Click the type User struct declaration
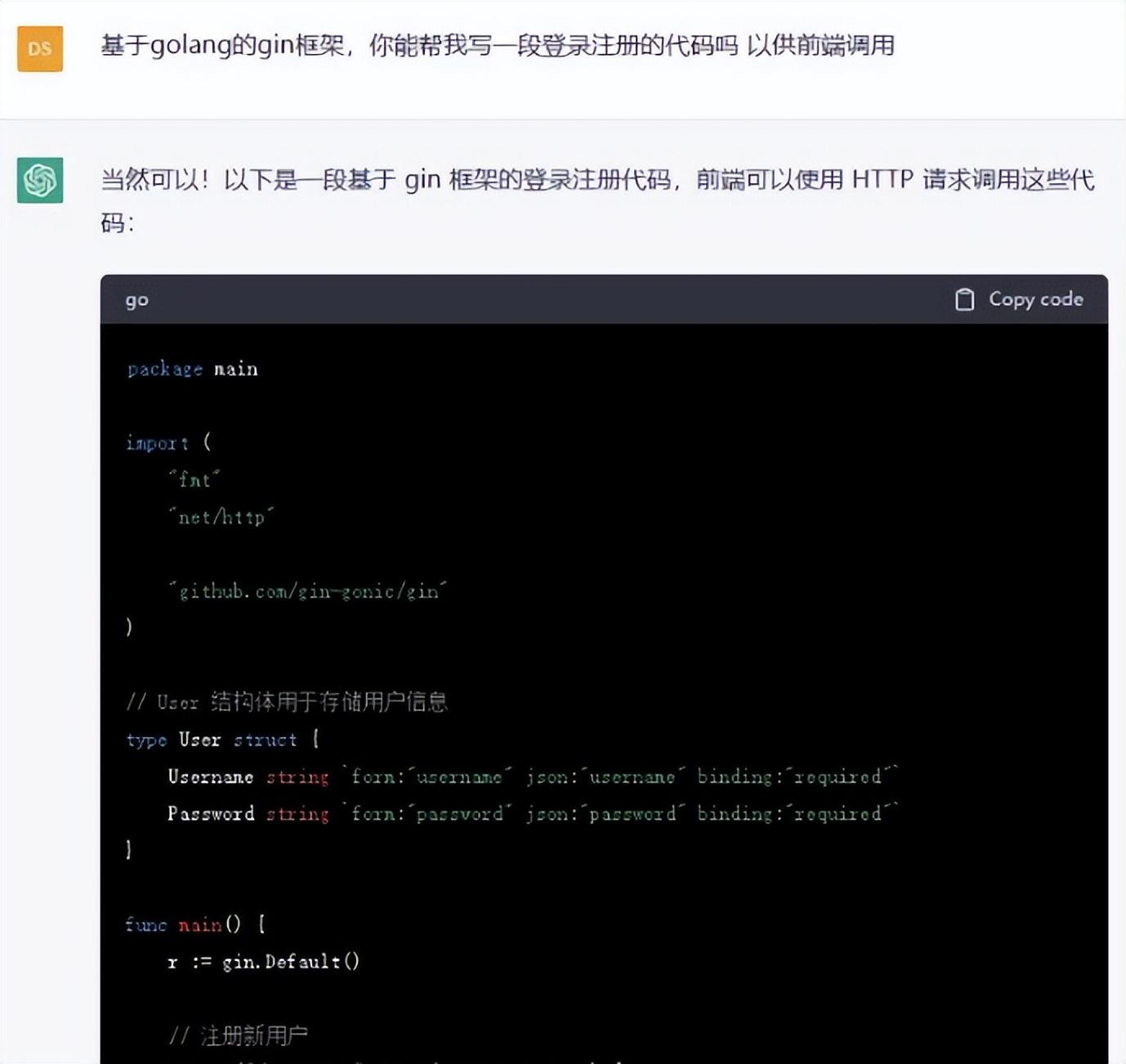This screenshot has width=1126, height=1064. tap(222, 740)
